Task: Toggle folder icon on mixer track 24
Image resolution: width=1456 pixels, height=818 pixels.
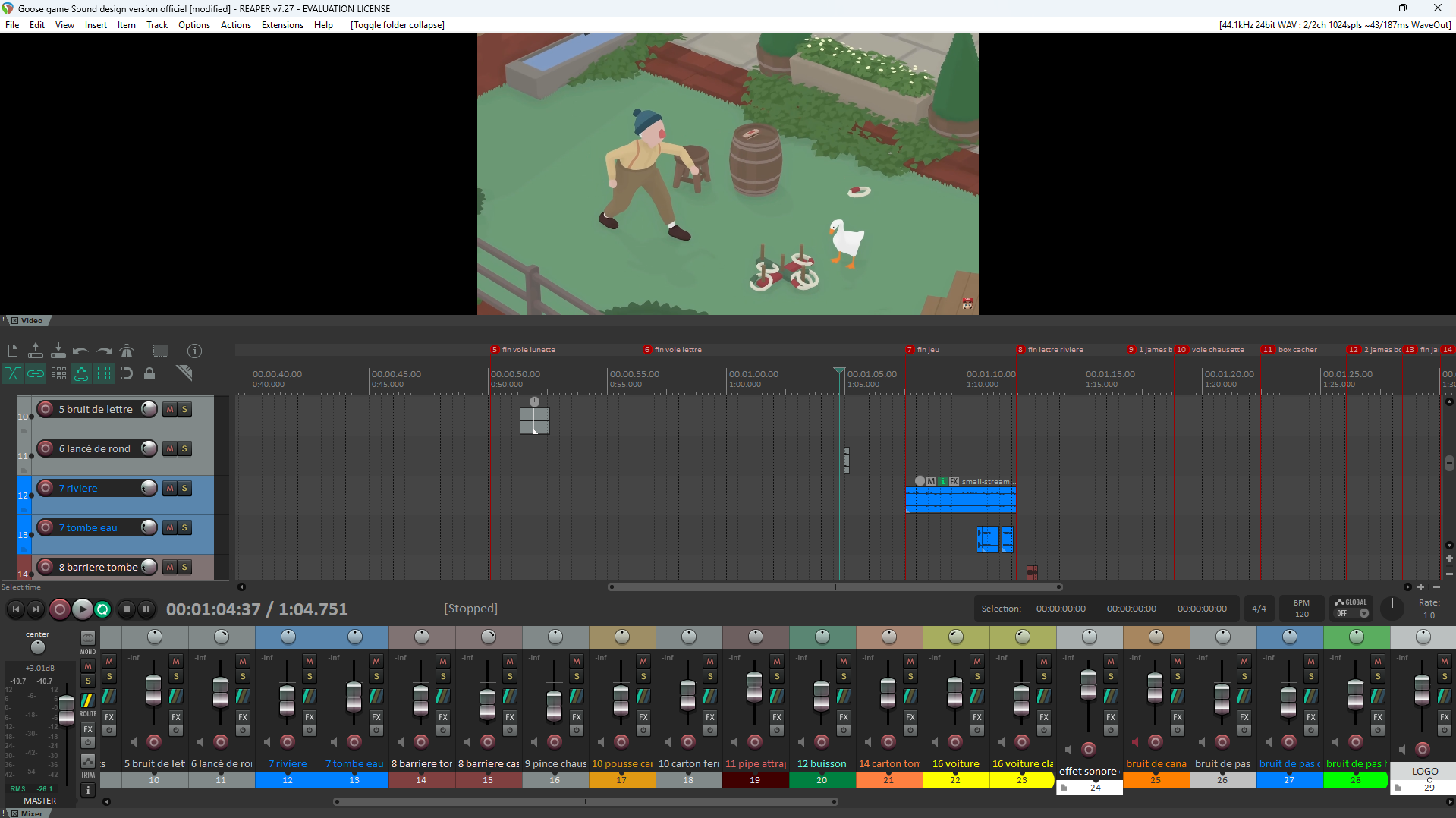Action: coord(1064,788)
